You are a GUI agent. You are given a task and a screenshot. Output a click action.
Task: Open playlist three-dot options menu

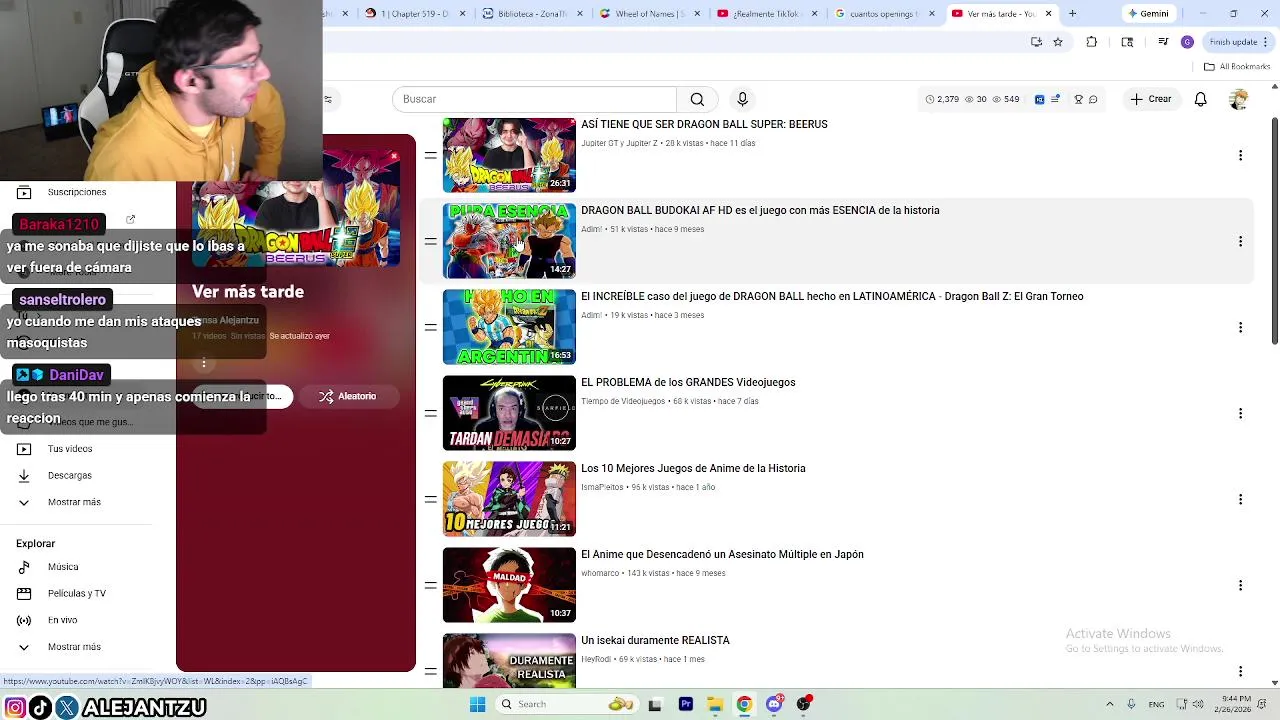point(204,363)
